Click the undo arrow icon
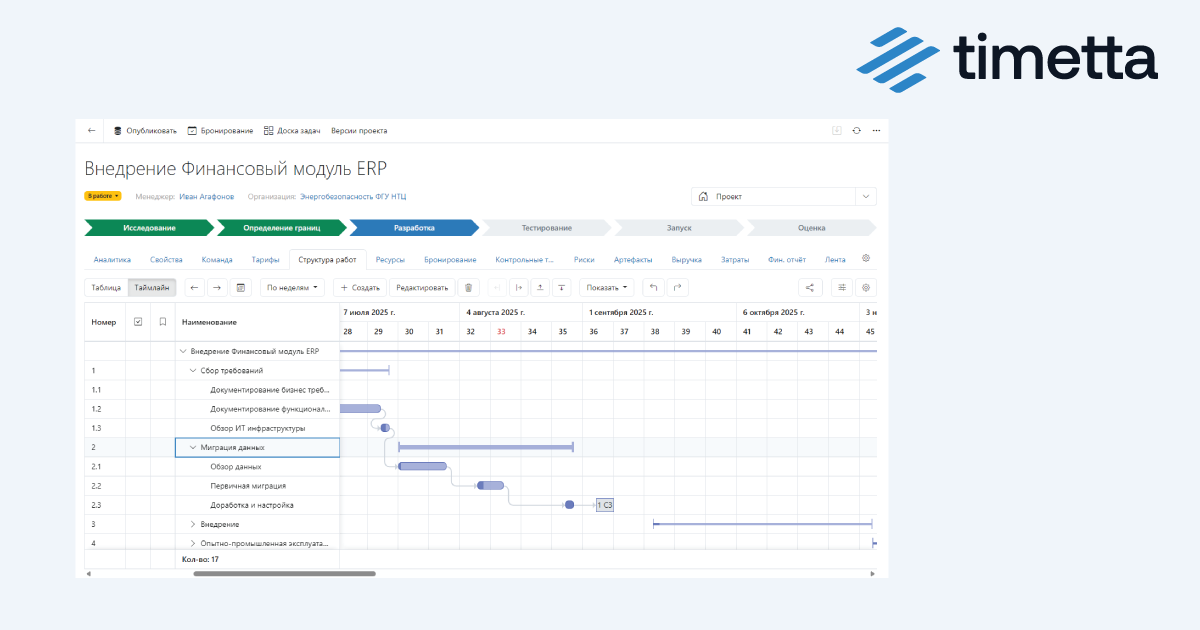The width and height of the screenshot is (1200, 630). tap(653, 288)
